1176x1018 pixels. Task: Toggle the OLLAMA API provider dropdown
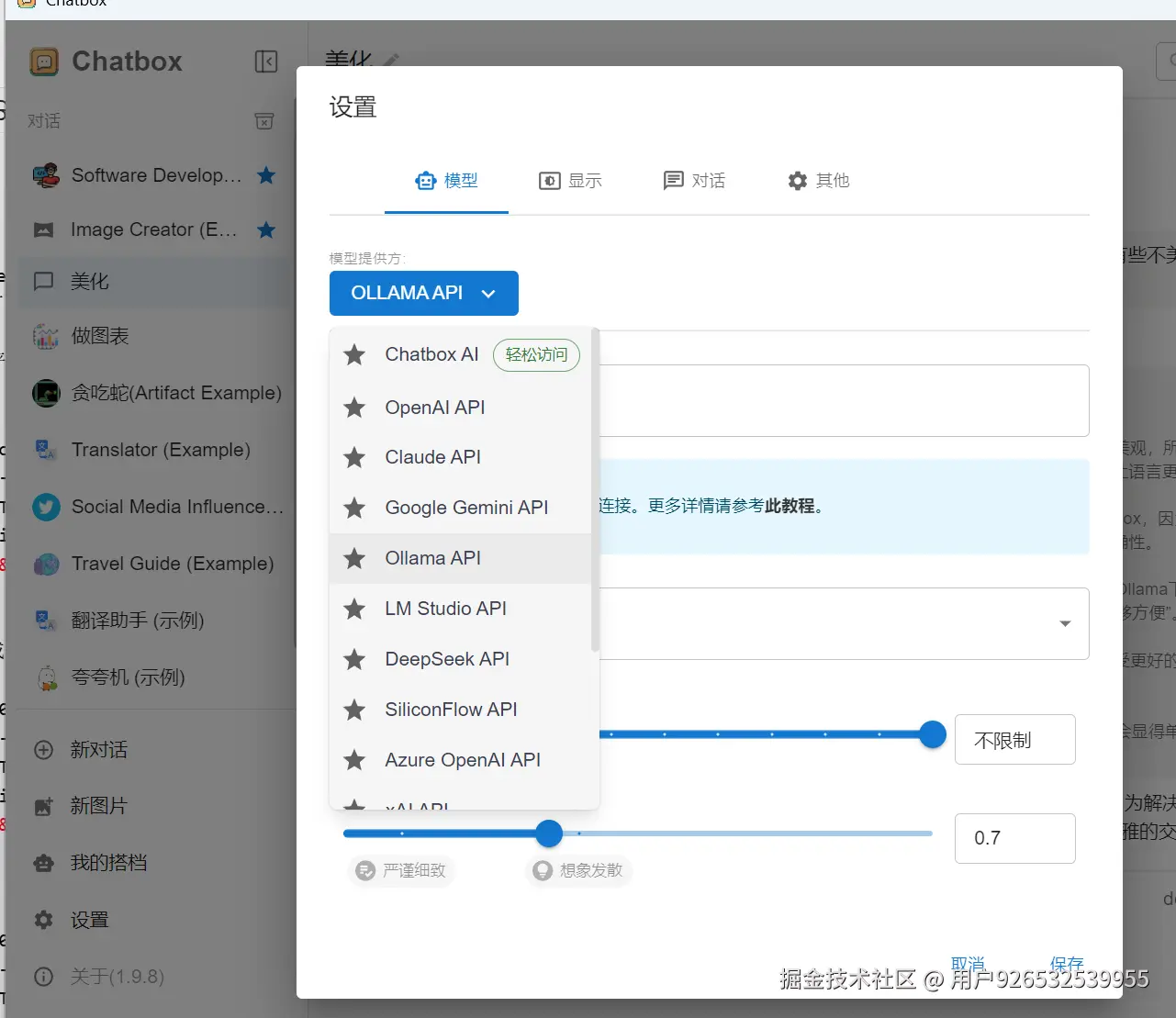[x=424, y=293]
